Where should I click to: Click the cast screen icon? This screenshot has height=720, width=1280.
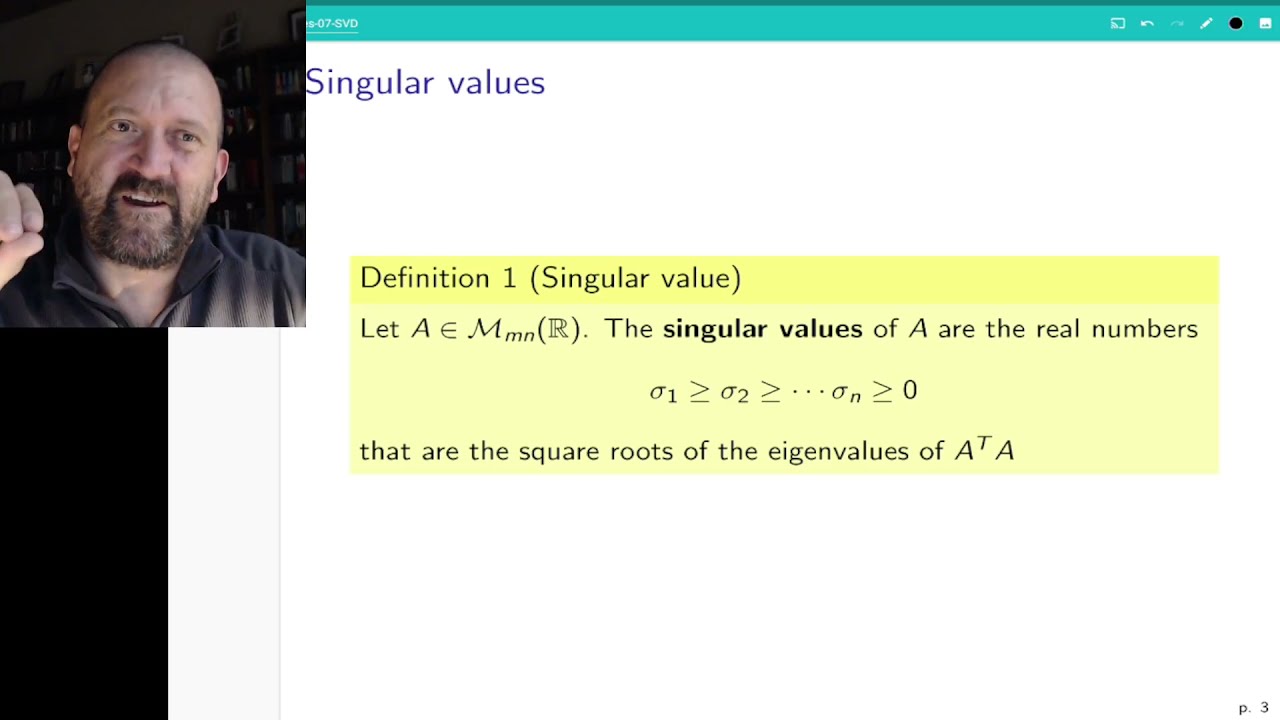(1118, 23)
